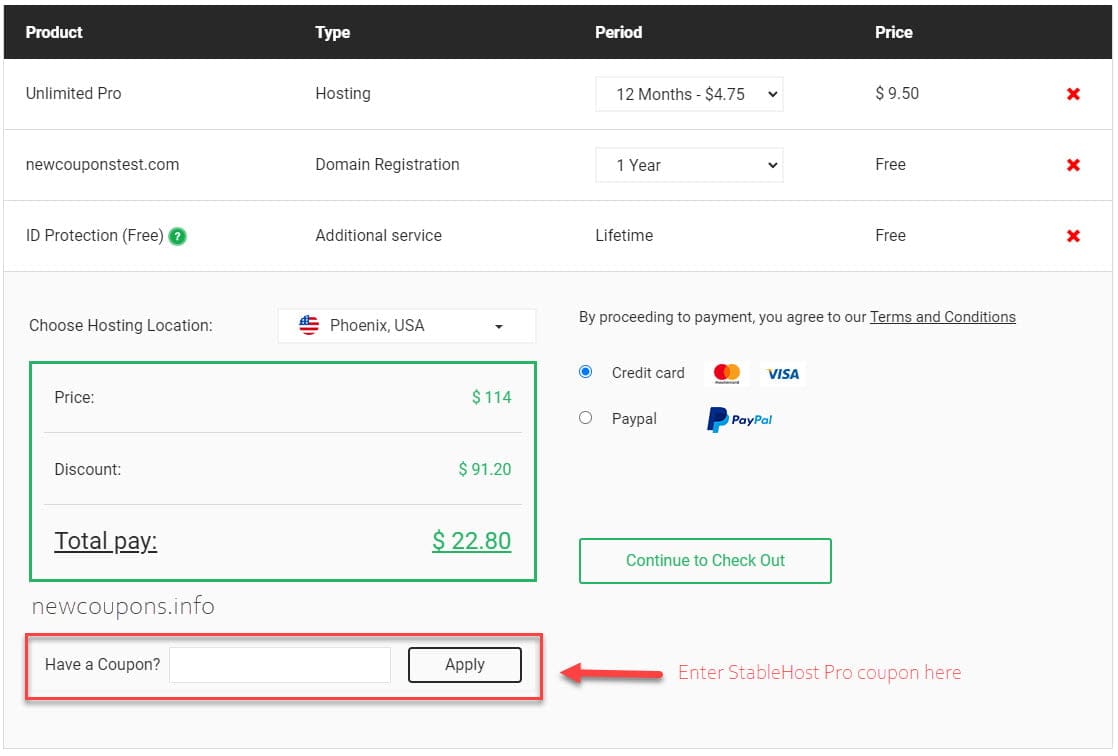Click the USA flag icon
The width and height of the screenshot is (1118, 756).
pos(309,326)
